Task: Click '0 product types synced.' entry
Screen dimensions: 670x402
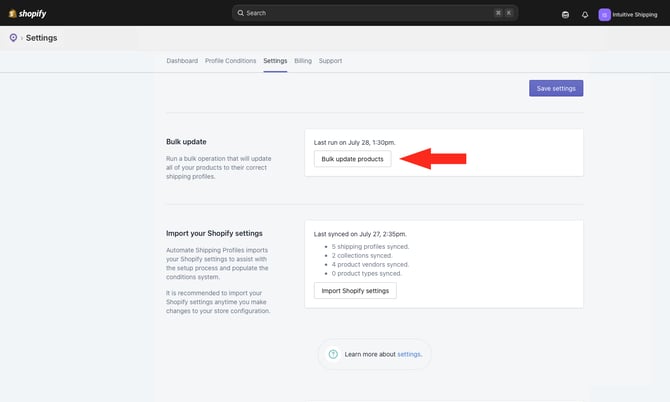Action: [367, 273]
